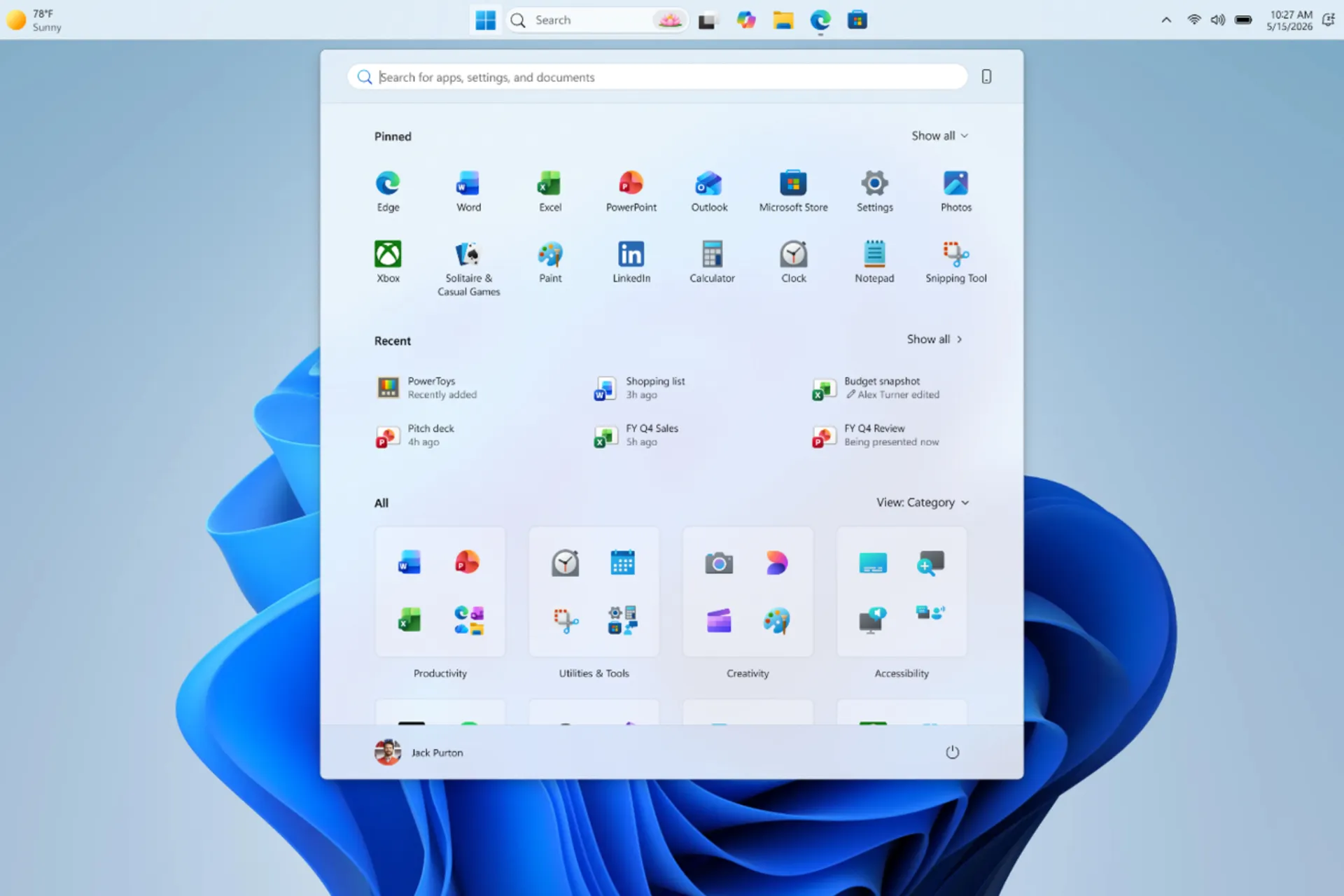Open Camera icon in Creativity folder

[x=719, y=563]
